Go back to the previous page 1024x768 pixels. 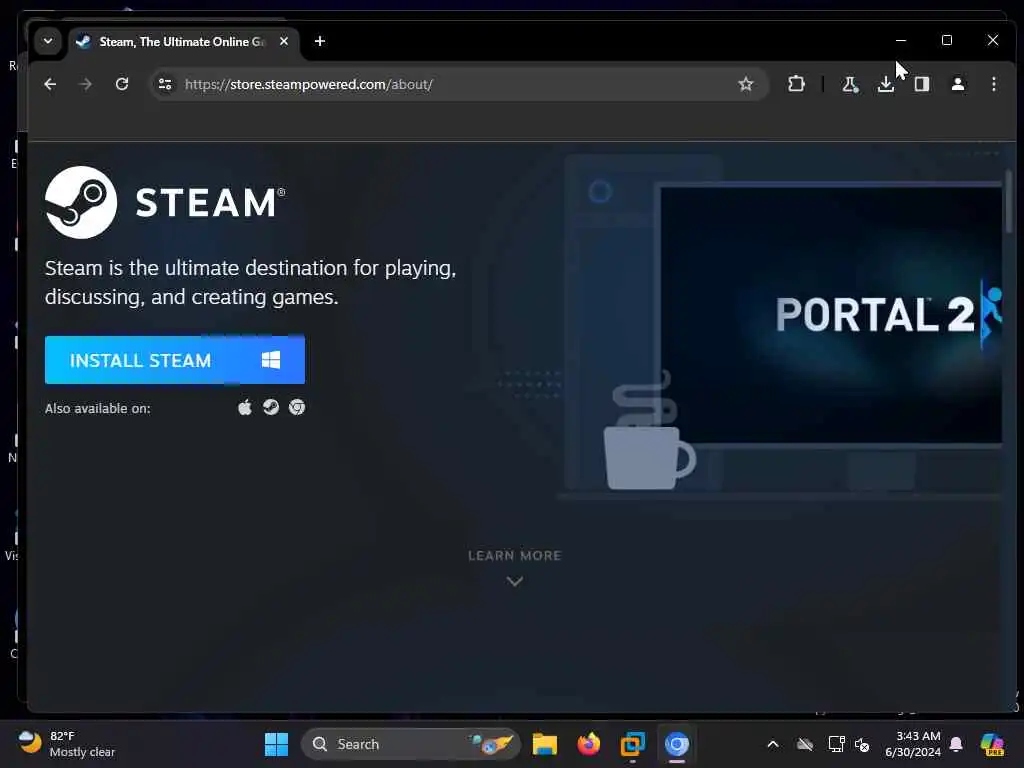click(50, 84)
